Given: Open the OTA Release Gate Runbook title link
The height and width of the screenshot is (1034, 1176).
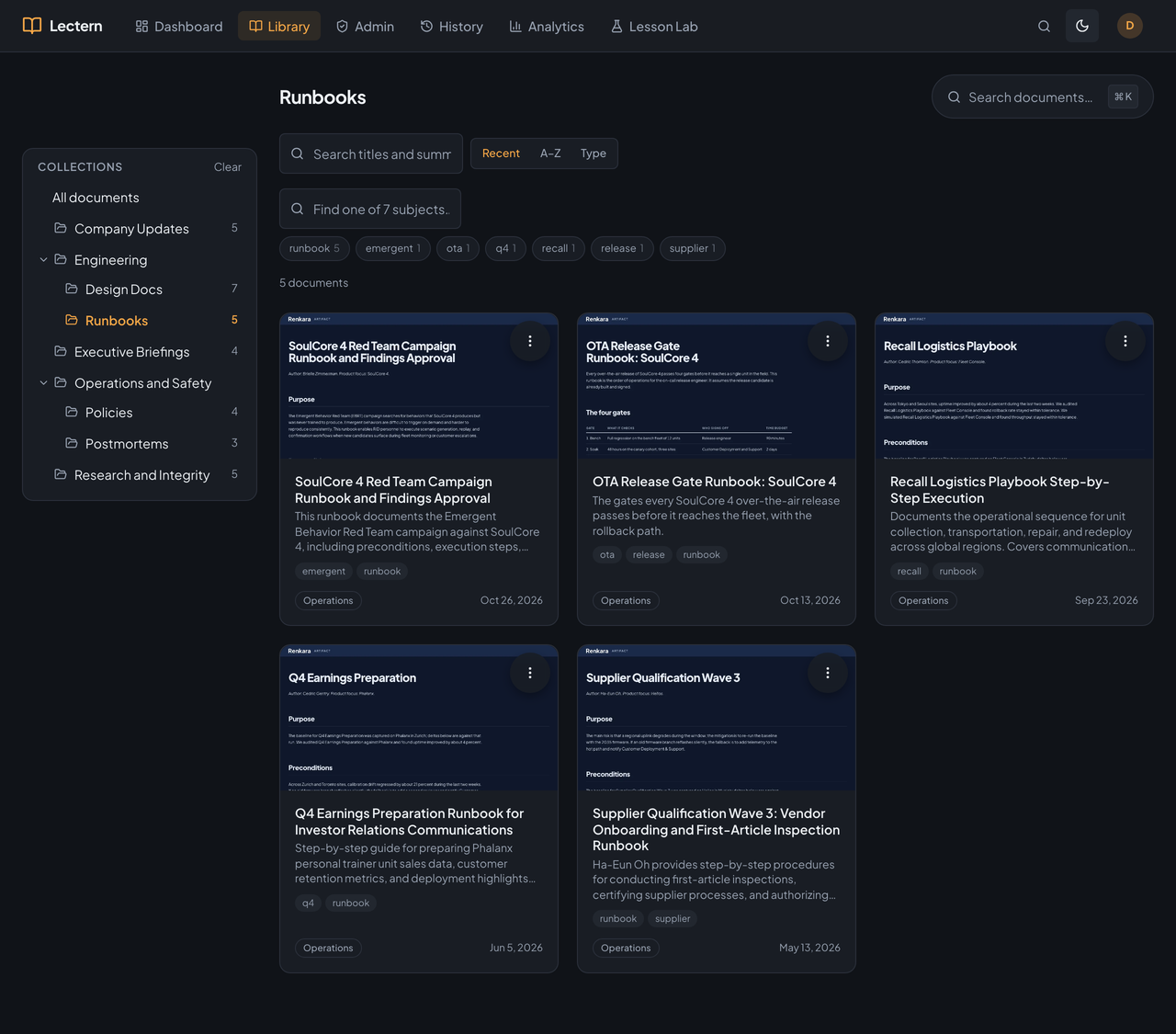Looking at the screenshot, I should 715,482.
